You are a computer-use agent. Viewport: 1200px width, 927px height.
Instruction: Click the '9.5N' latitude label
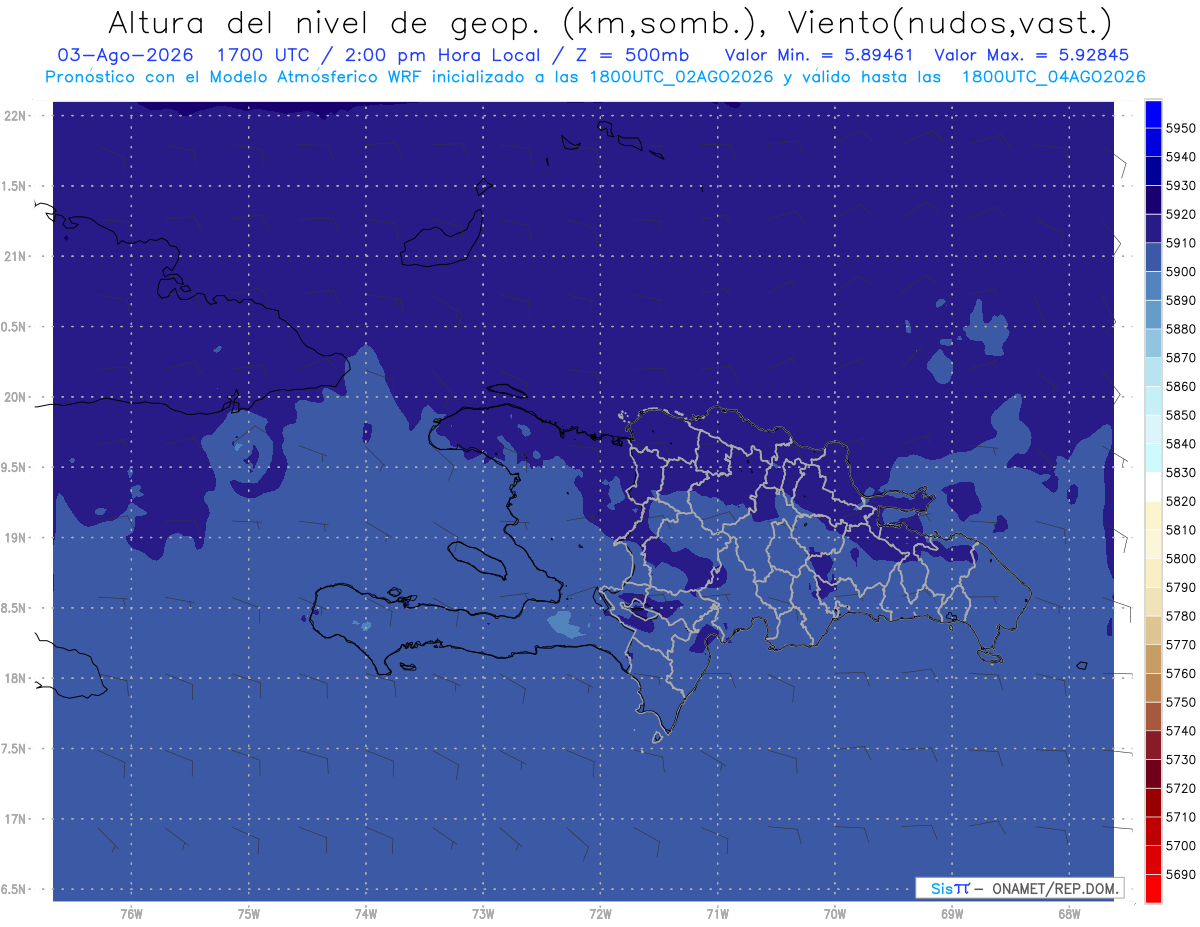pos(15,468)
